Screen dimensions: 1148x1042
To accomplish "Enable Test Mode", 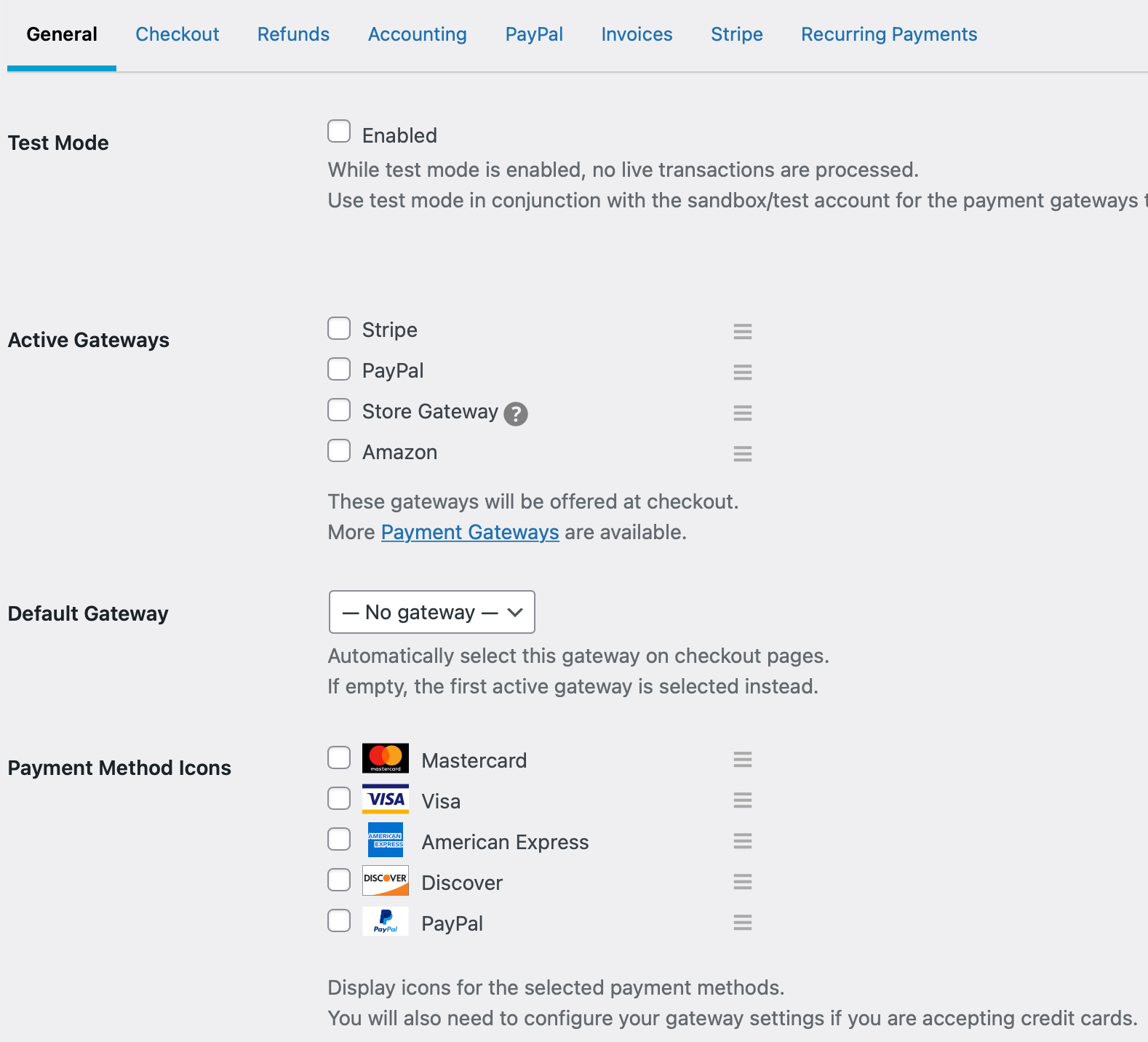I will (339, 132).
